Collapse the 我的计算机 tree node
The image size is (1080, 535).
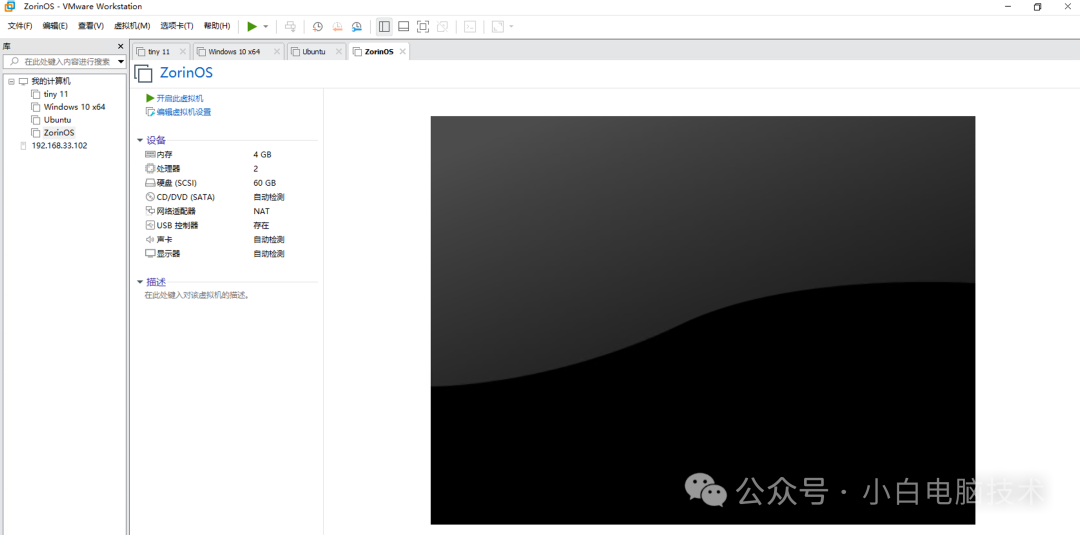tap(11, 81)
